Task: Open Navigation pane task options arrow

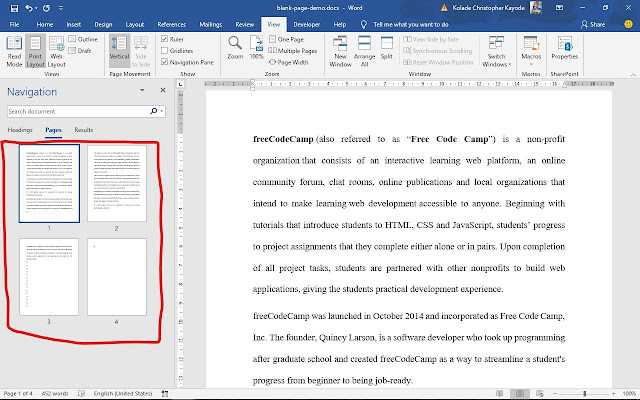Action: [x=142, y=90]
